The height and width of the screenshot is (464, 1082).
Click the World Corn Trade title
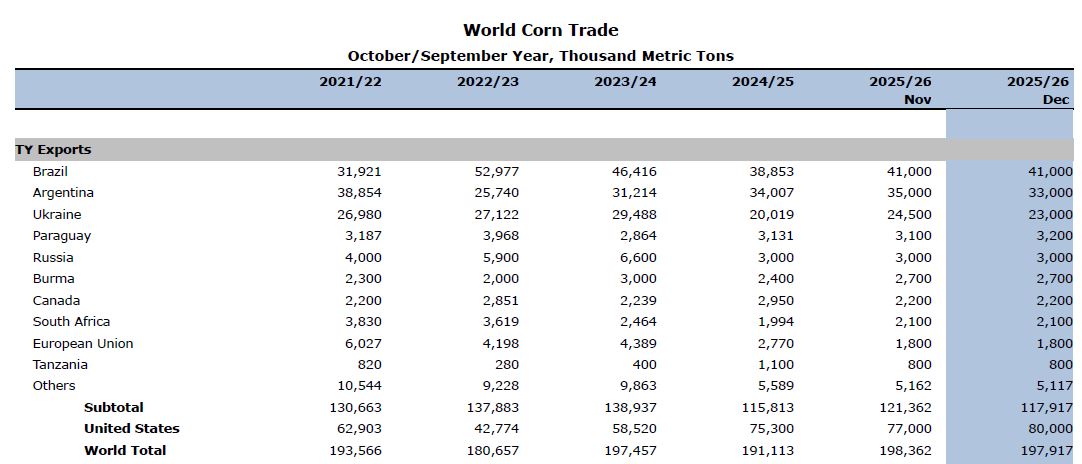[x=540, y=30]
